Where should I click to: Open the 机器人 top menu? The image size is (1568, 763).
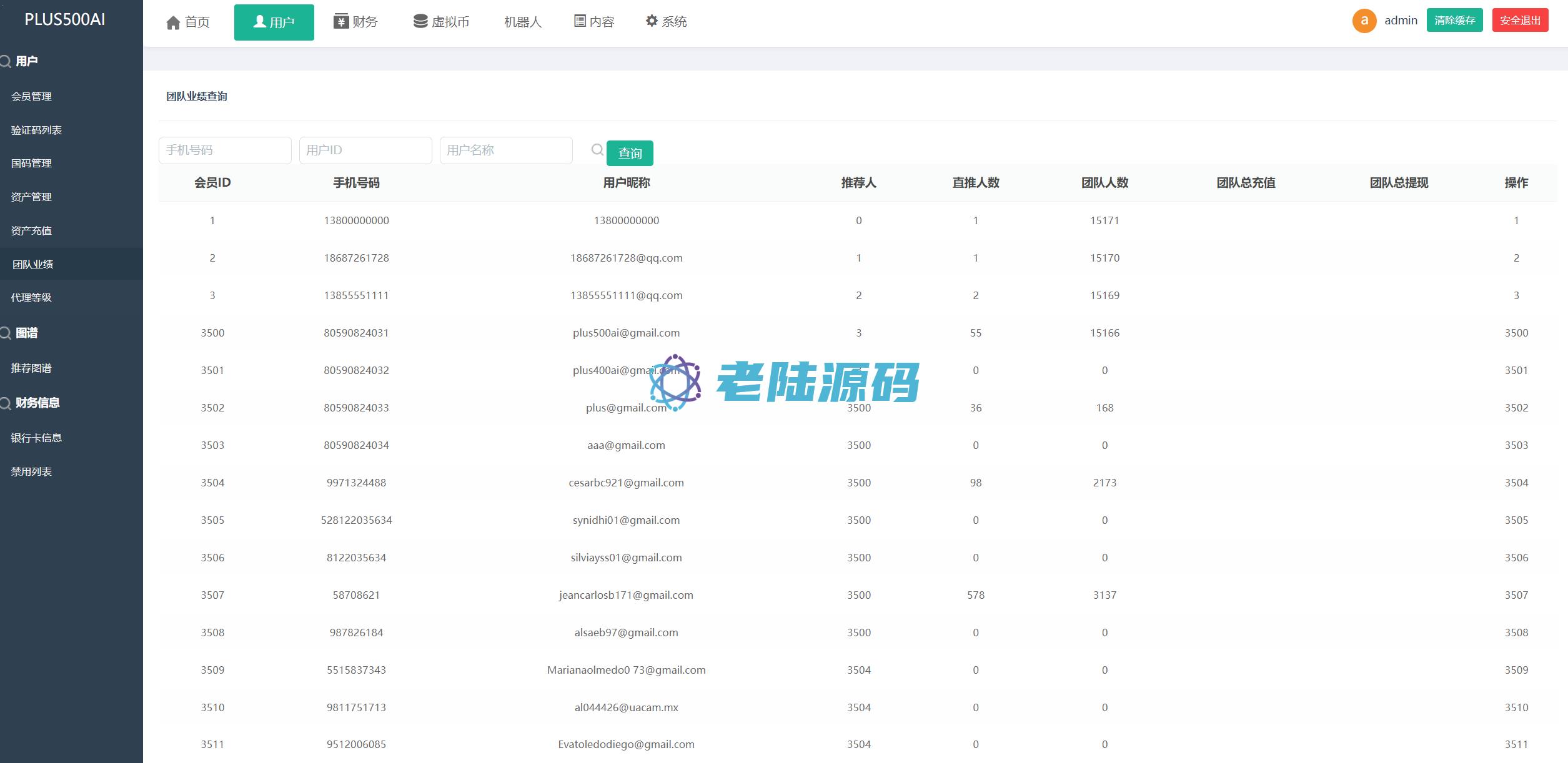click(522, 22)
